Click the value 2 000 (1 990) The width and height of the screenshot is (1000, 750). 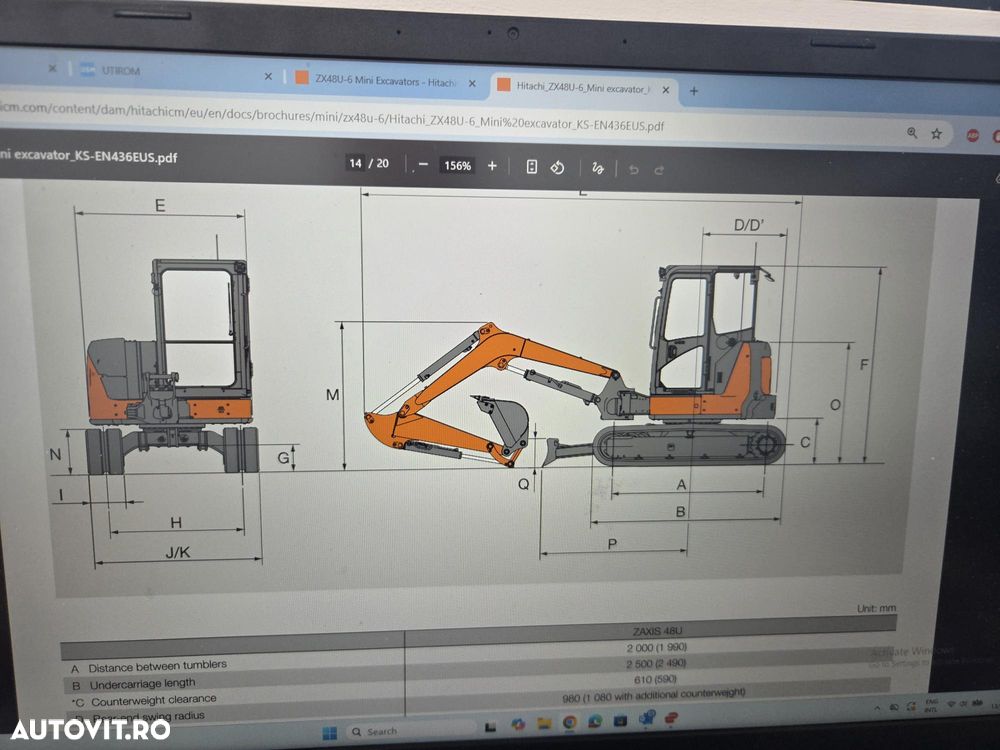click(657, 647)
